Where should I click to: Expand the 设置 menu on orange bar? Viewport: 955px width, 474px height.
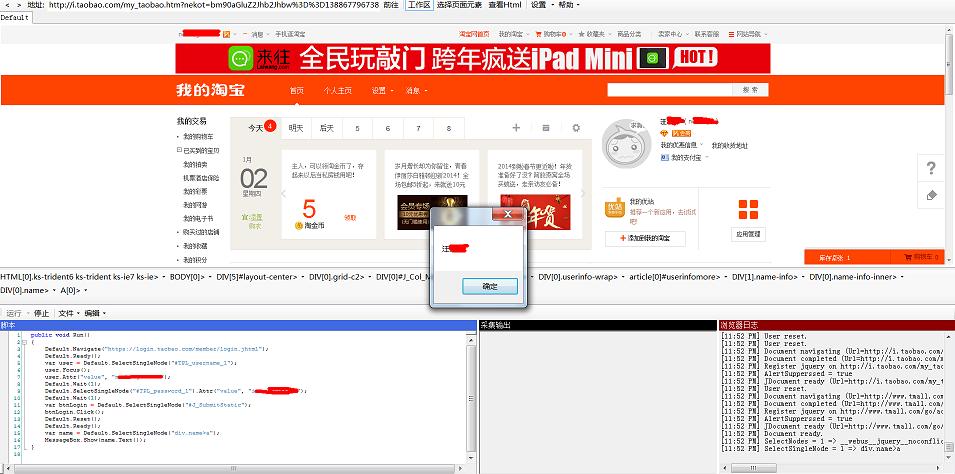382,90
